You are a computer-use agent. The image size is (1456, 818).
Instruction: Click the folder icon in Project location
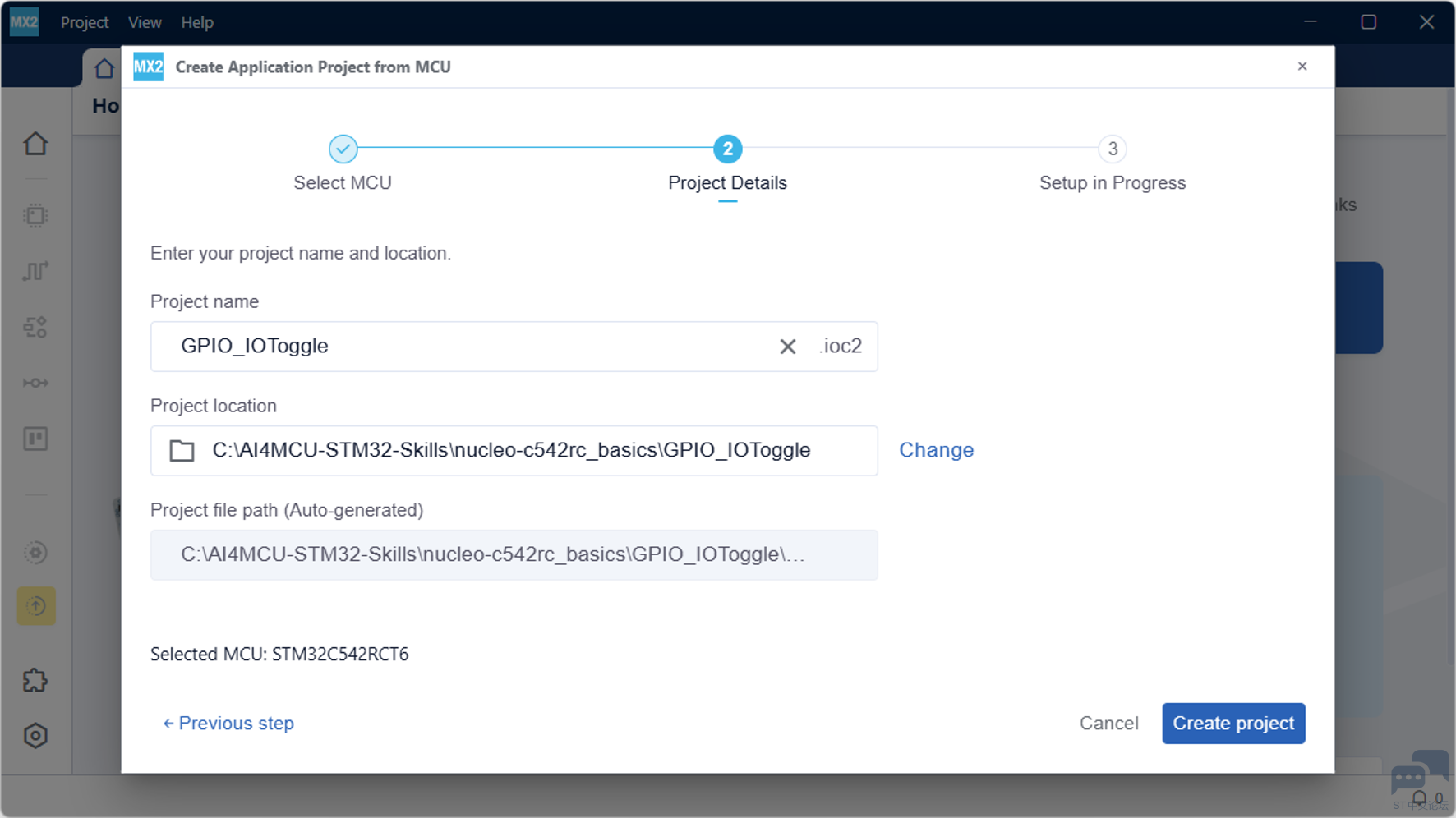click(x=182, y=451)
